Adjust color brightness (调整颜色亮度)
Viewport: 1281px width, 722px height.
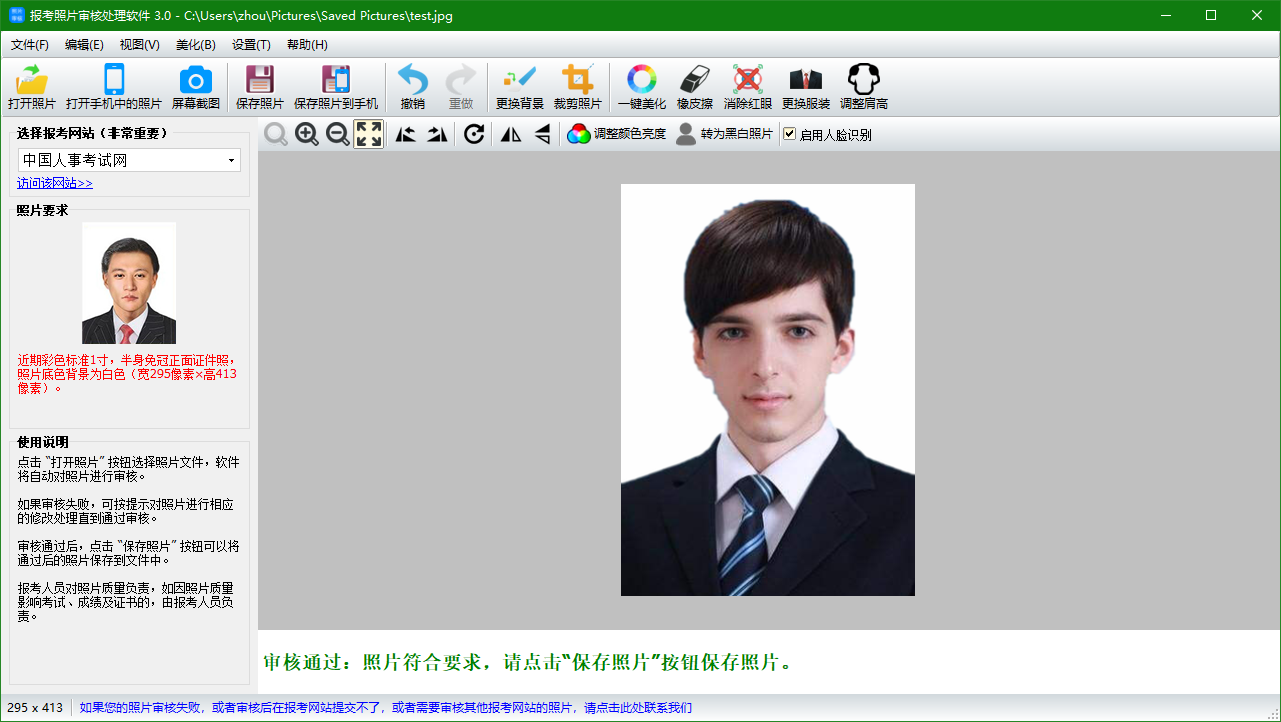(616, 134)
